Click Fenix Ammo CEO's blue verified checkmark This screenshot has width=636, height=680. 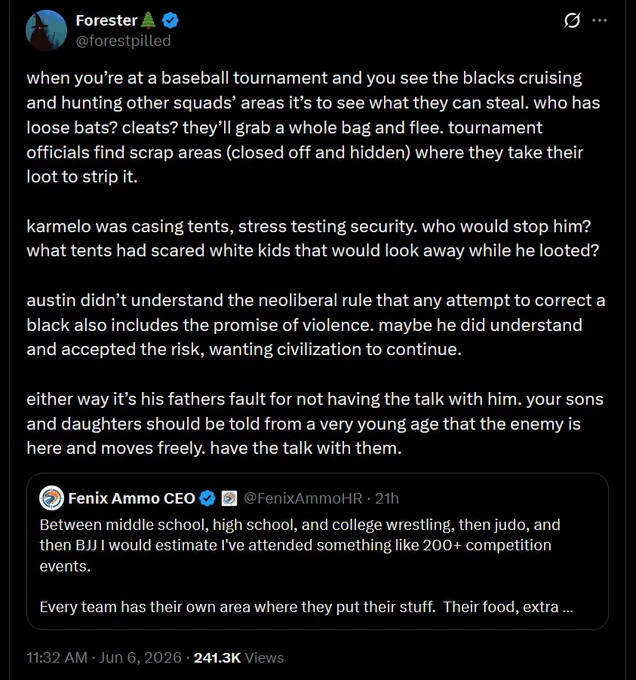tap(207, 498)
